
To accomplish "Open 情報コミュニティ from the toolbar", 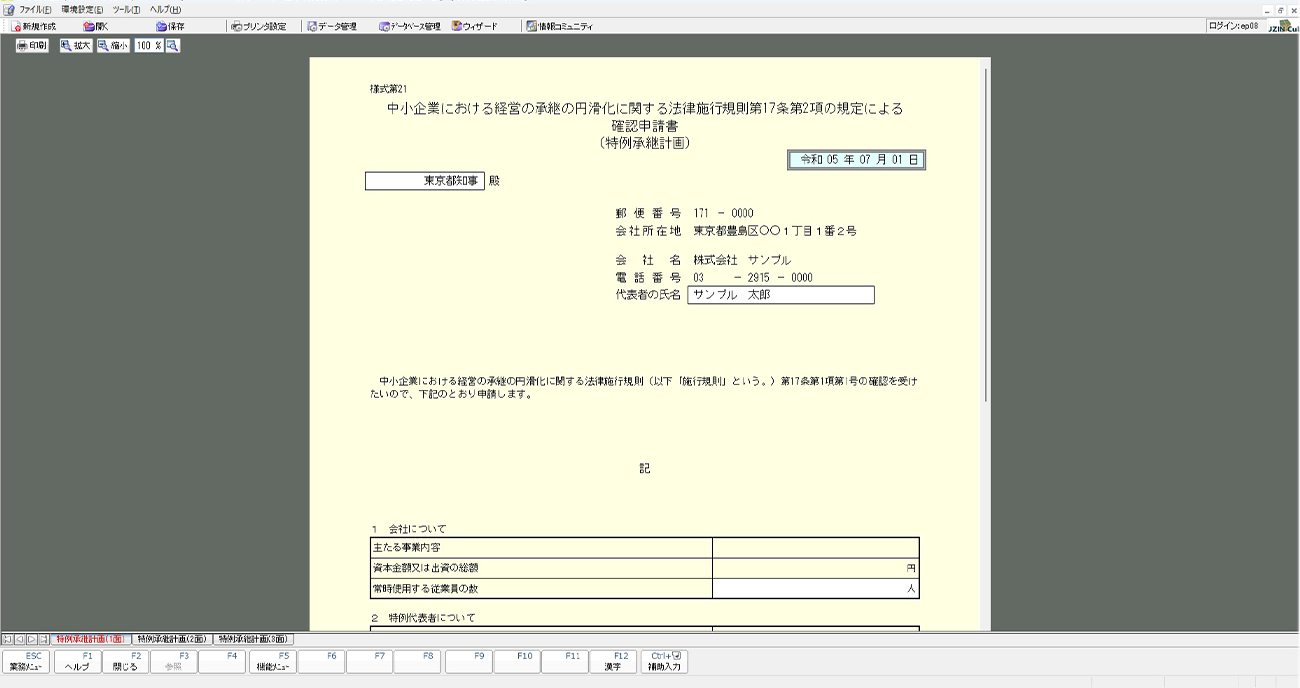I will tap(560, 27).
